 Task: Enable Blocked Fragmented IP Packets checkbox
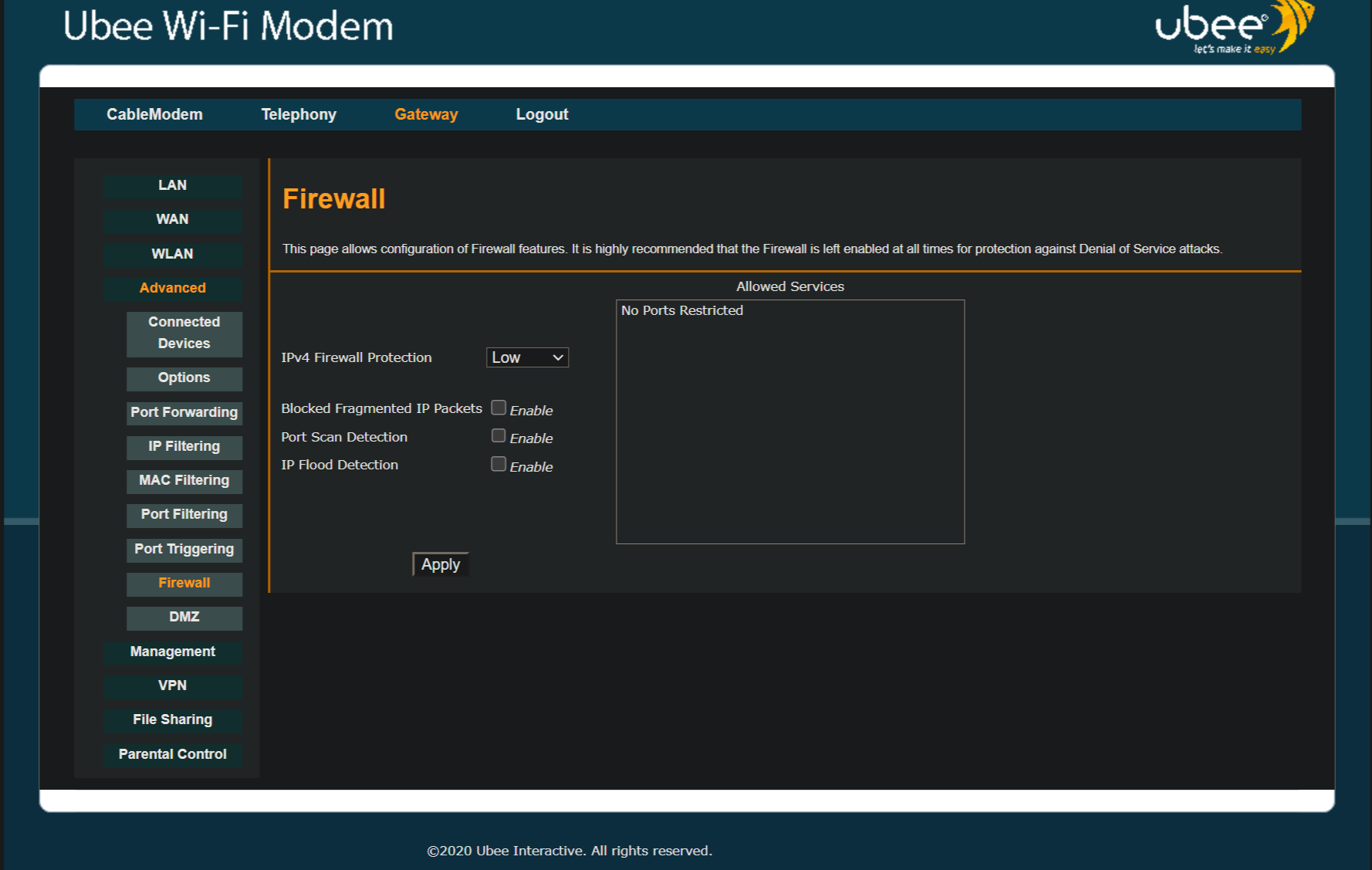(498, 408)
